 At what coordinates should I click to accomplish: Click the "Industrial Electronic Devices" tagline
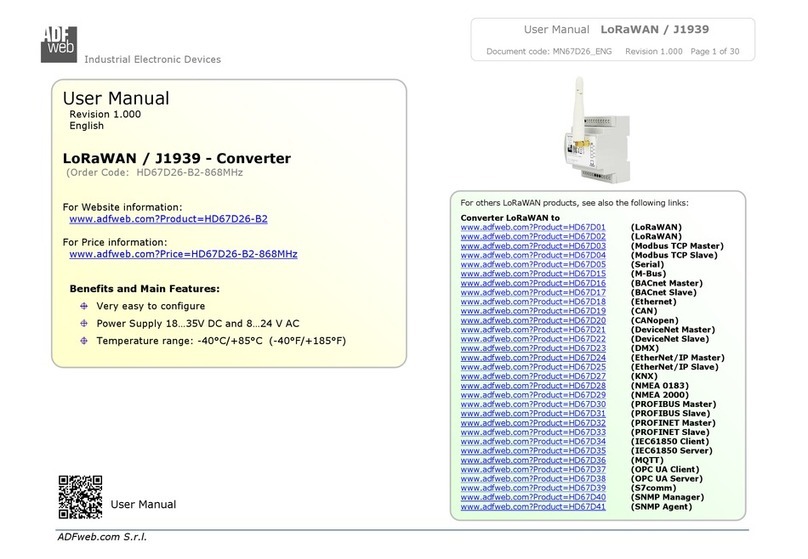point(153,59)
